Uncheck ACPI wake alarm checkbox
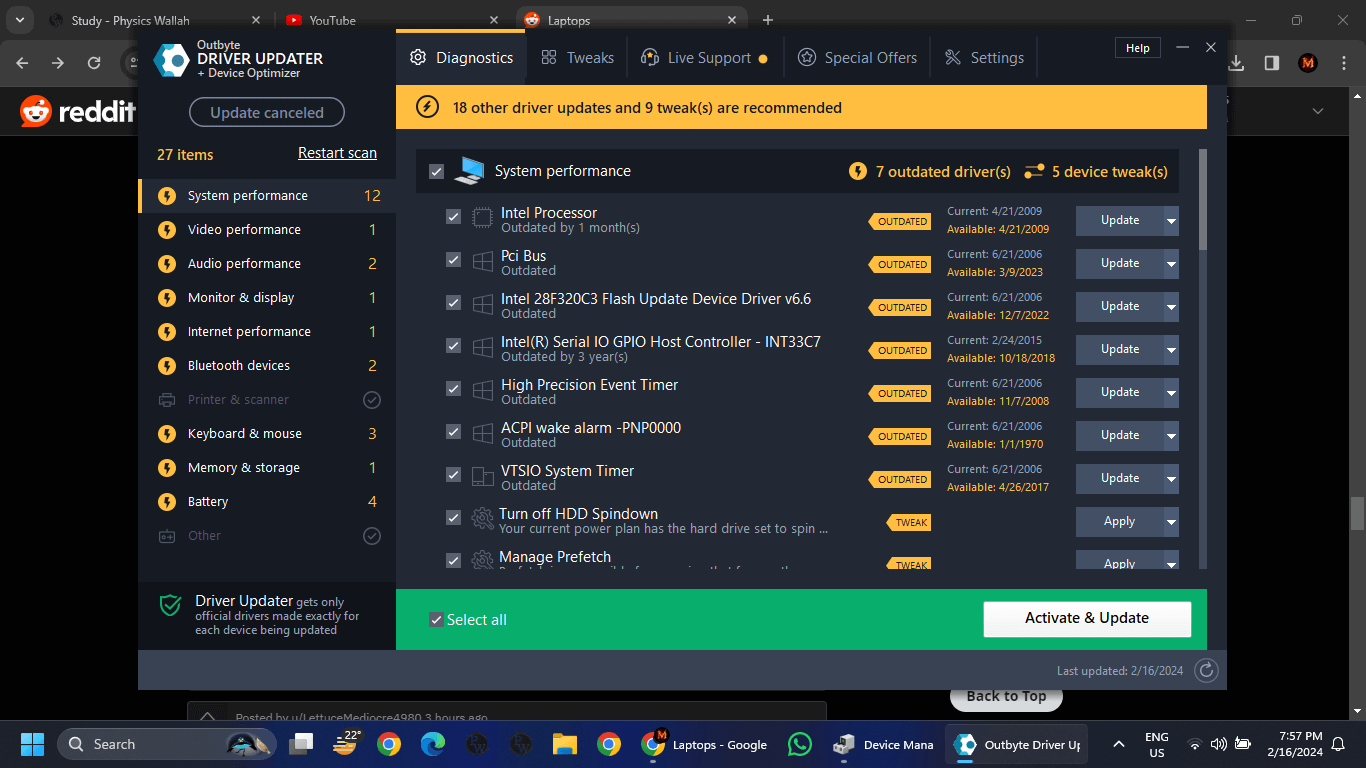Image resolution: width=1366 pixels, height=768 pixels. 453,432
